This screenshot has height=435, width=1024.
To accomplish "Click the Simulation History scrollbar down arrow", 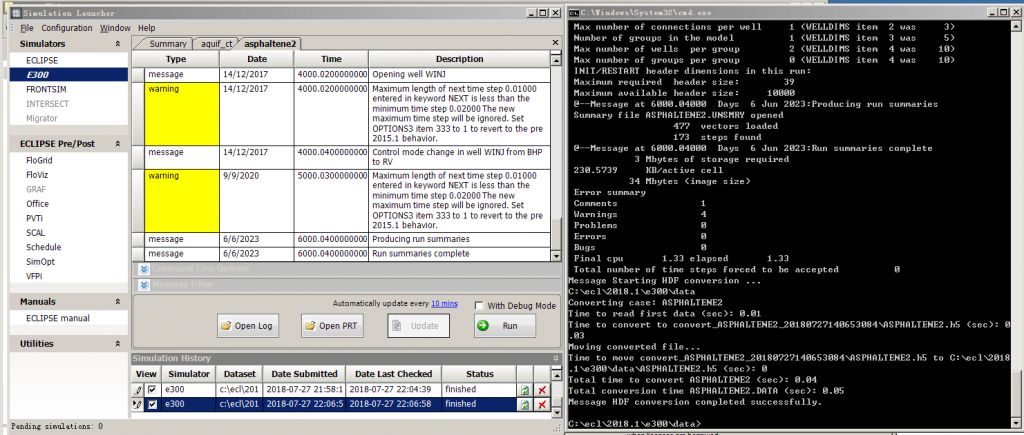I will [556, 413].
